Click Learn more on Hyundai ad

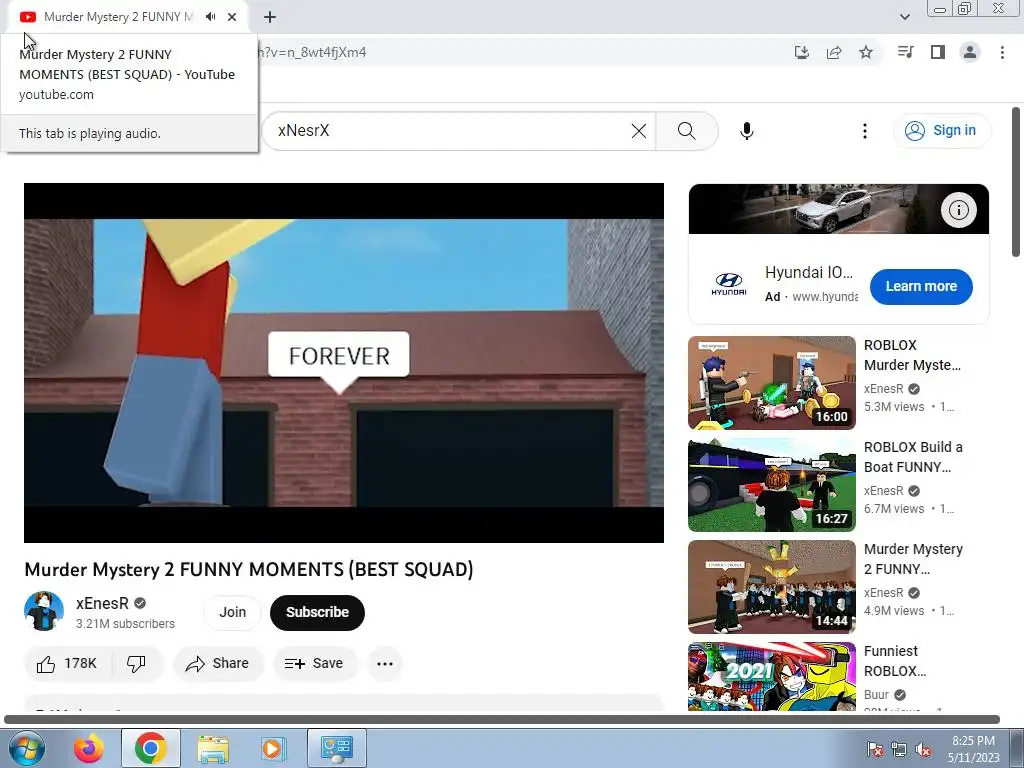click(x=921, y=286)
